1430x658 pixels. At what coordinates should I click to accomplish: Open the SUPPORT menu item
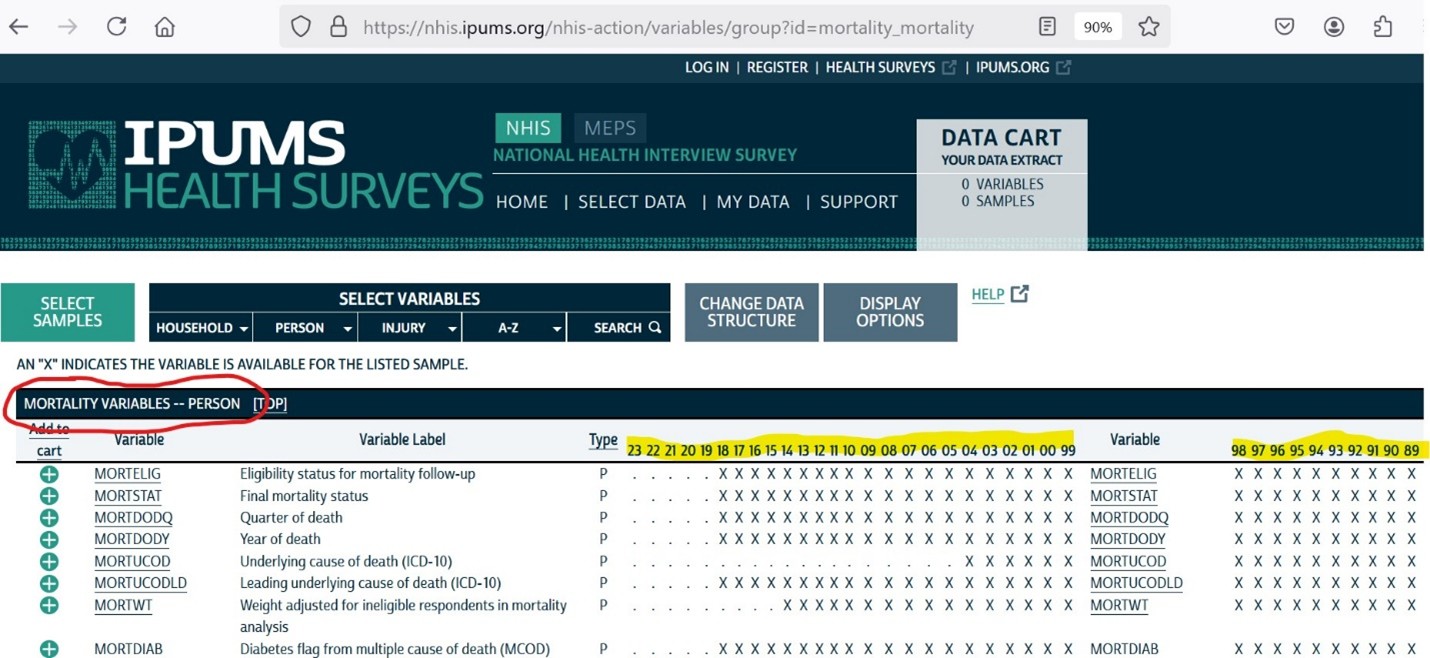[x=859, y=202]
